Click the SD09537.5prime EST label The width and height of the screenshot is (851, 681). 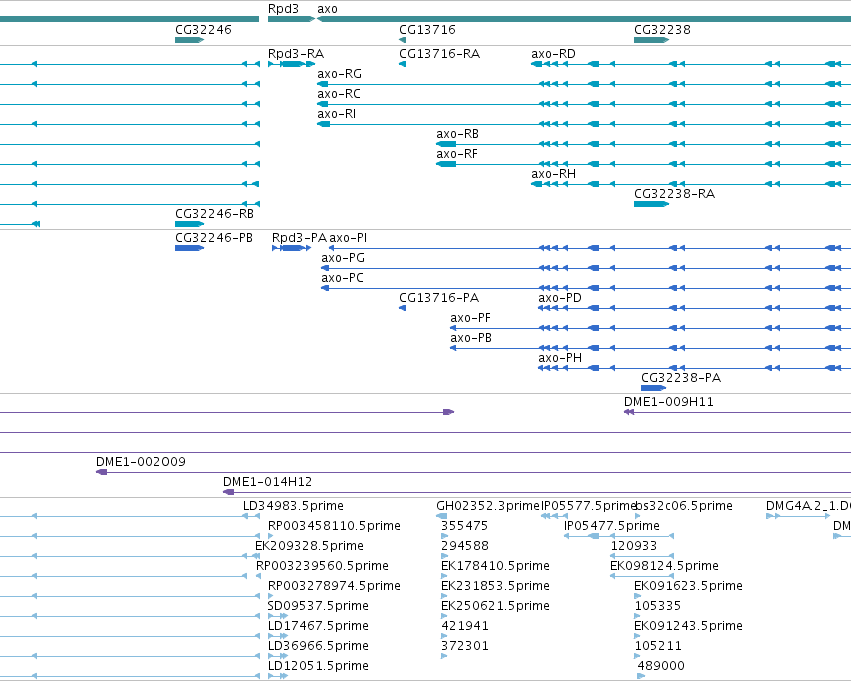point(317,606)
